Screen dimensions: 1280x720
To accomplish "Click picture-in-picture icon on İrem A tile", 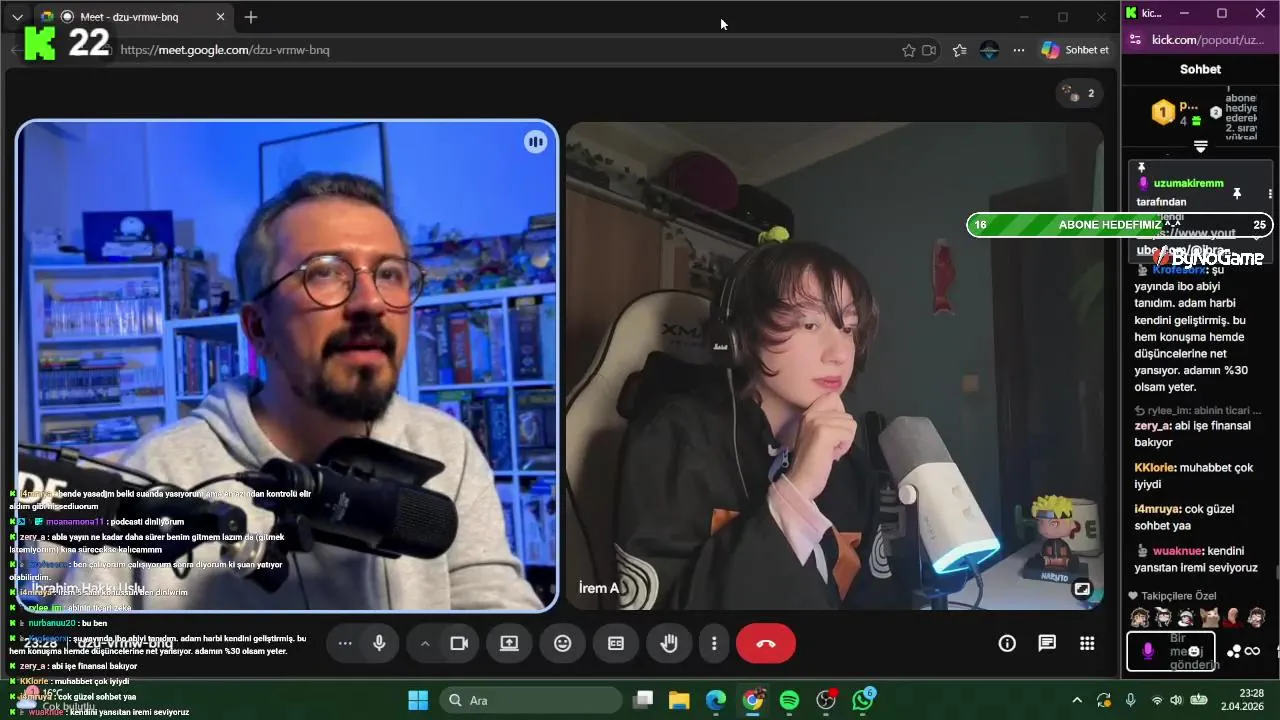I will point(1082,589).
